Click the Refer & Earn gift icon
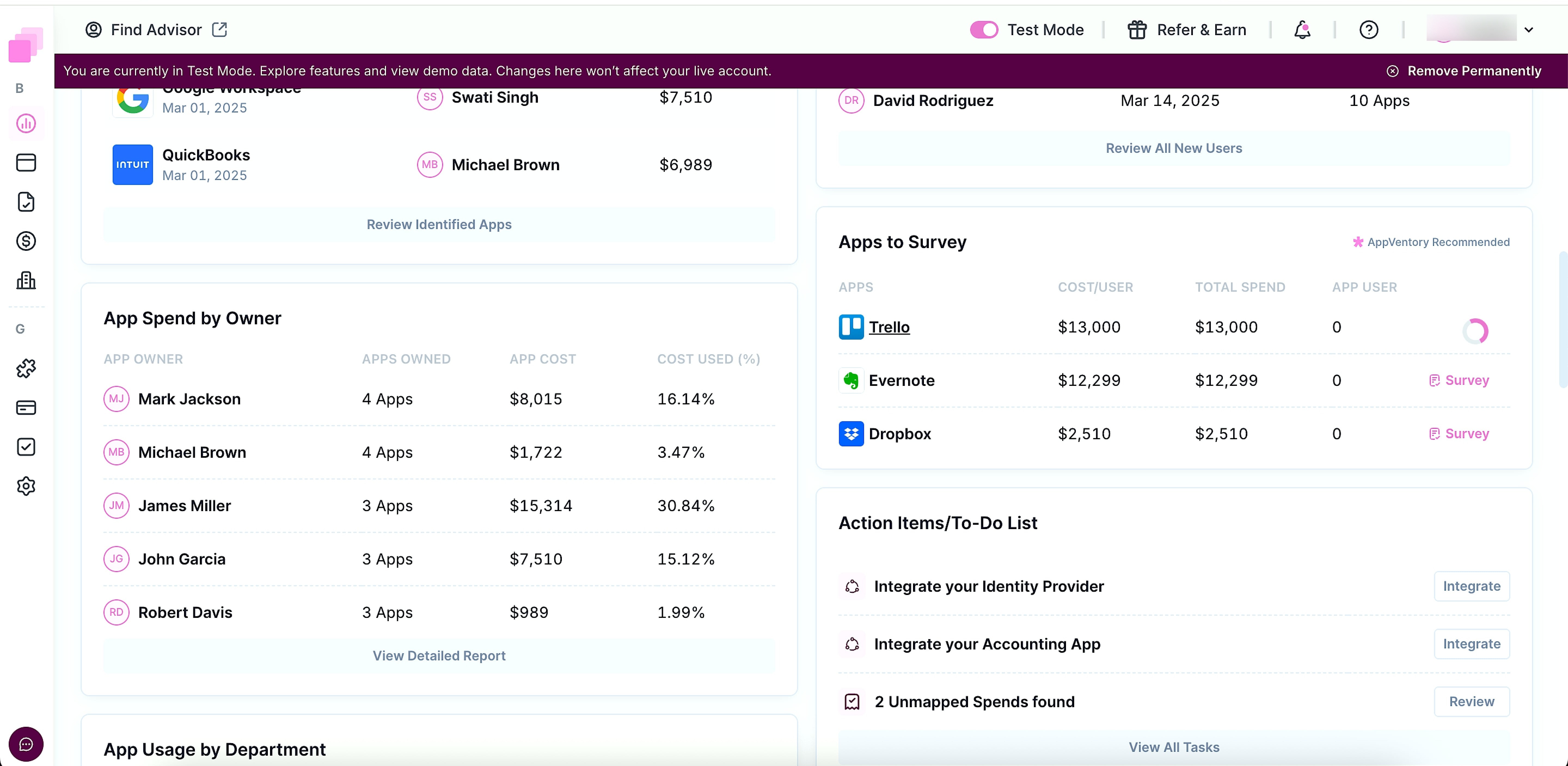The height and width of the screenshot is (766, 1568). coord(1137,30)
